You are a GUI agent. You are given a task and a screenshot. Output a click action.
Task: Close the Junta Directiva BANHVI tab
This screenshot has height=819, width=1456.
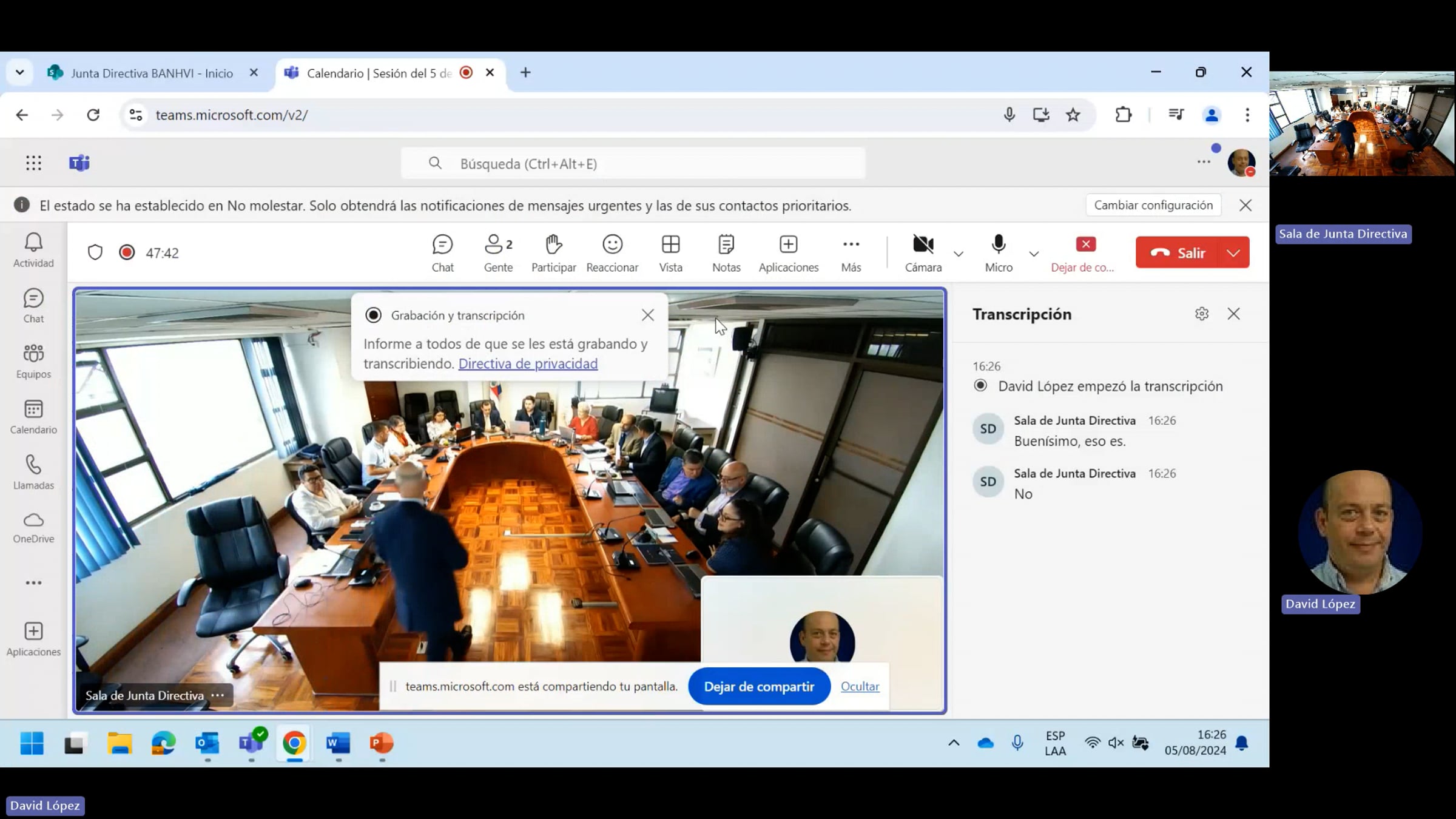pyautogui.click(x=254, y=73)
